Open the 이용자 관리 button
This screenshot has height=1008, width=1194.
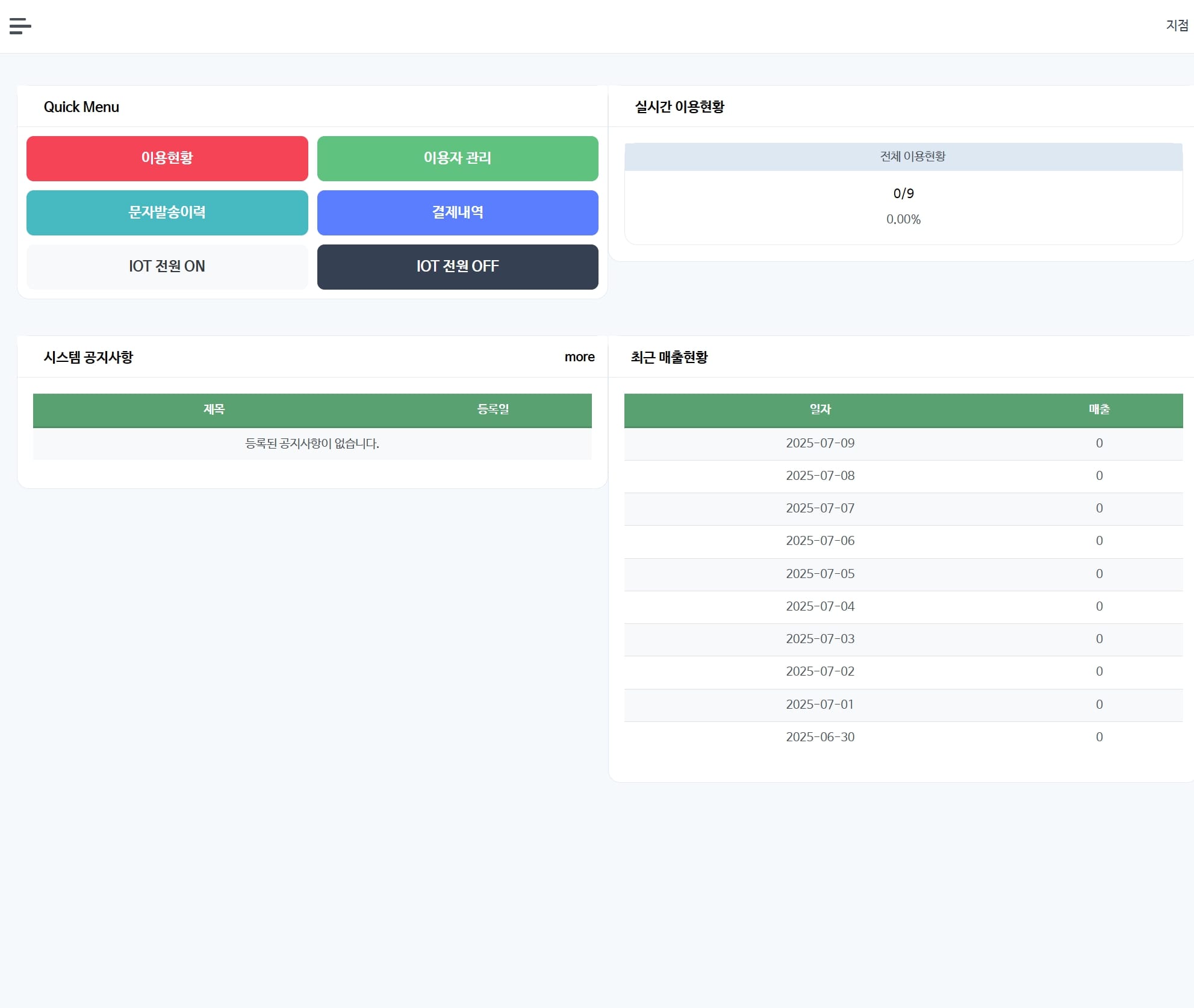point(458,158)
